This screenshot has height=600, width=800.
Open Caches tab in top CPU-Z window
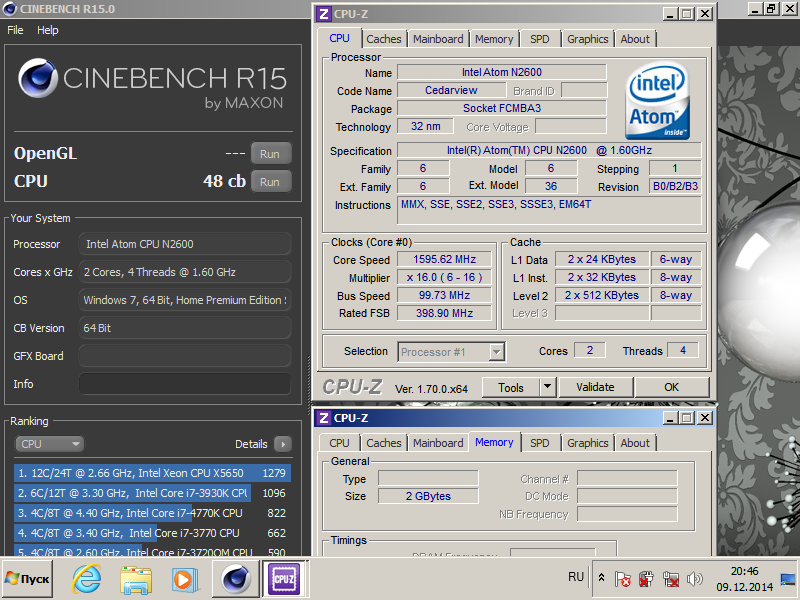(384, 39)
